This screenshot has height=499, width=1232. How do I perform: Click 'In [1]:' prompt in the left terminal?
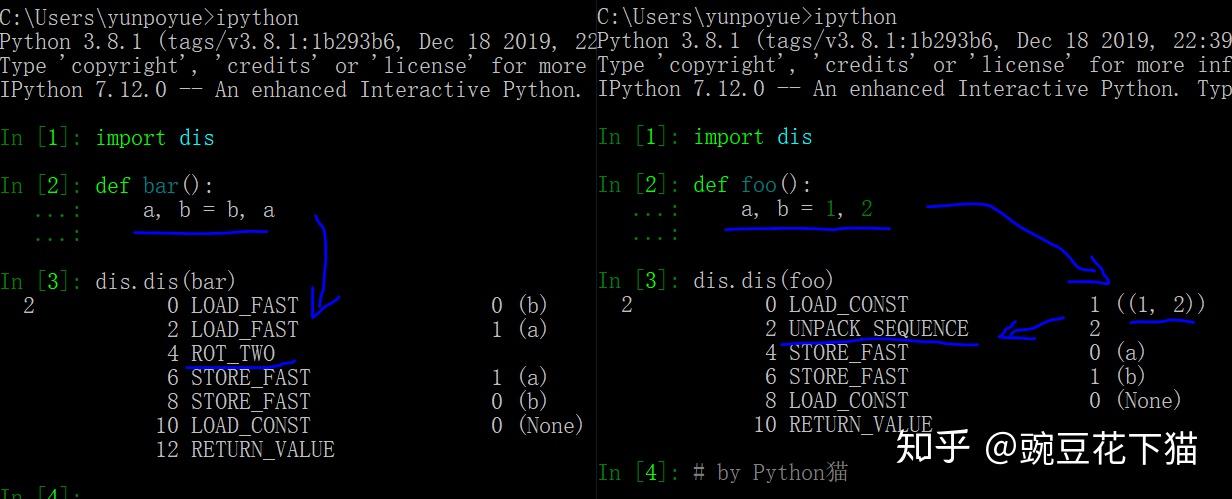[x=40, y=137]
